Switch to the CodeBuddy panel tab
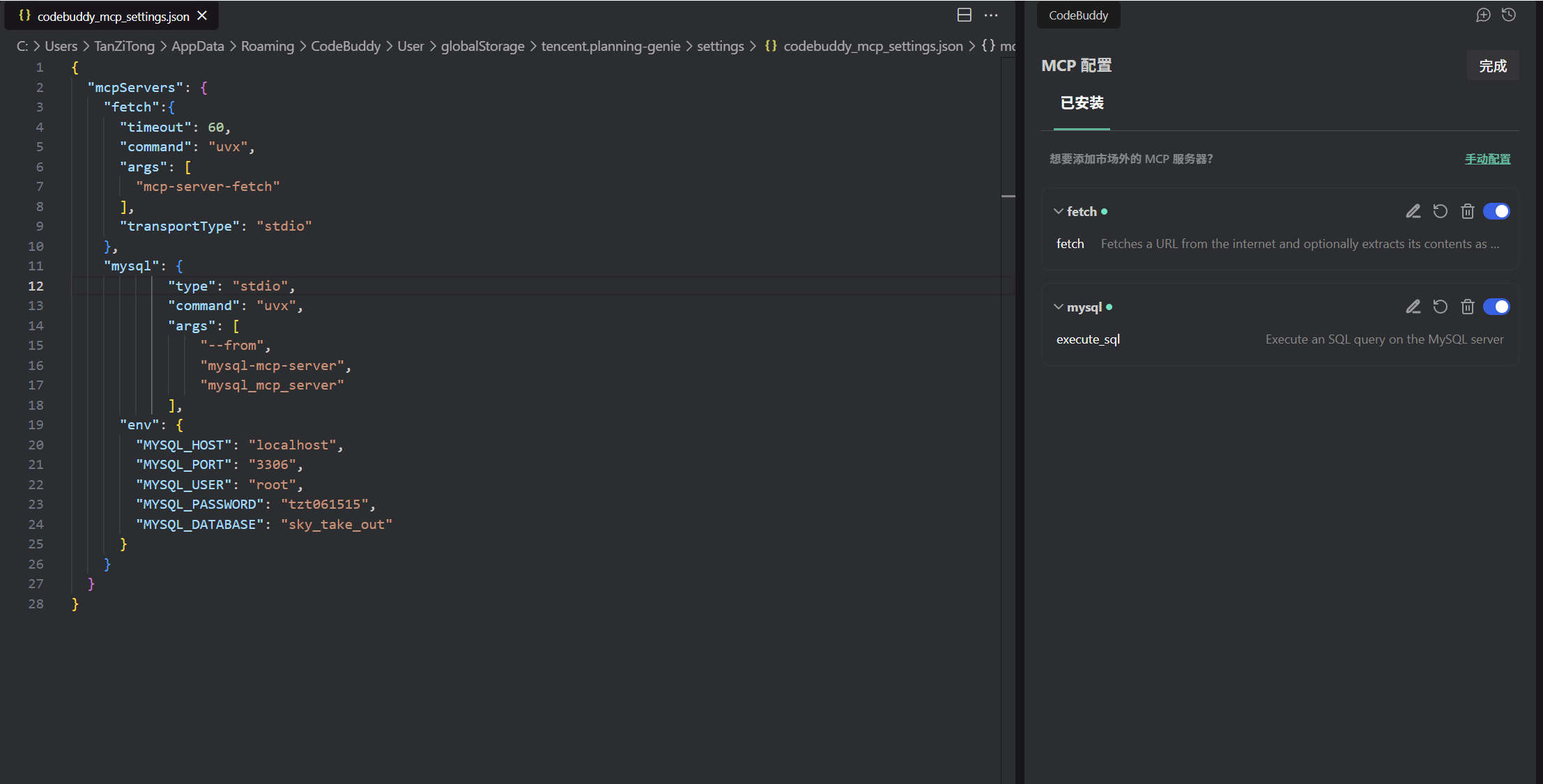The height and width of the screenshot is (784, 1543). [1078, 15]
